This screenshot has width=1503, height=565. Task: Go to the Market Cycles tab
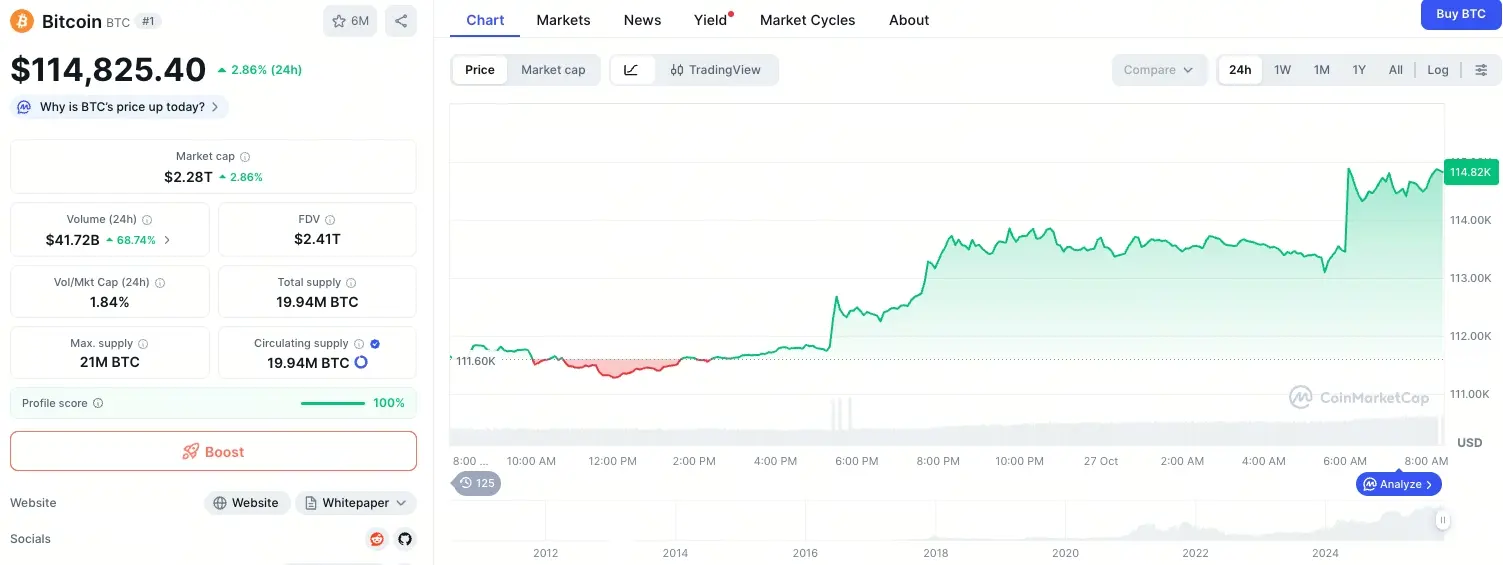pos(807,20)
